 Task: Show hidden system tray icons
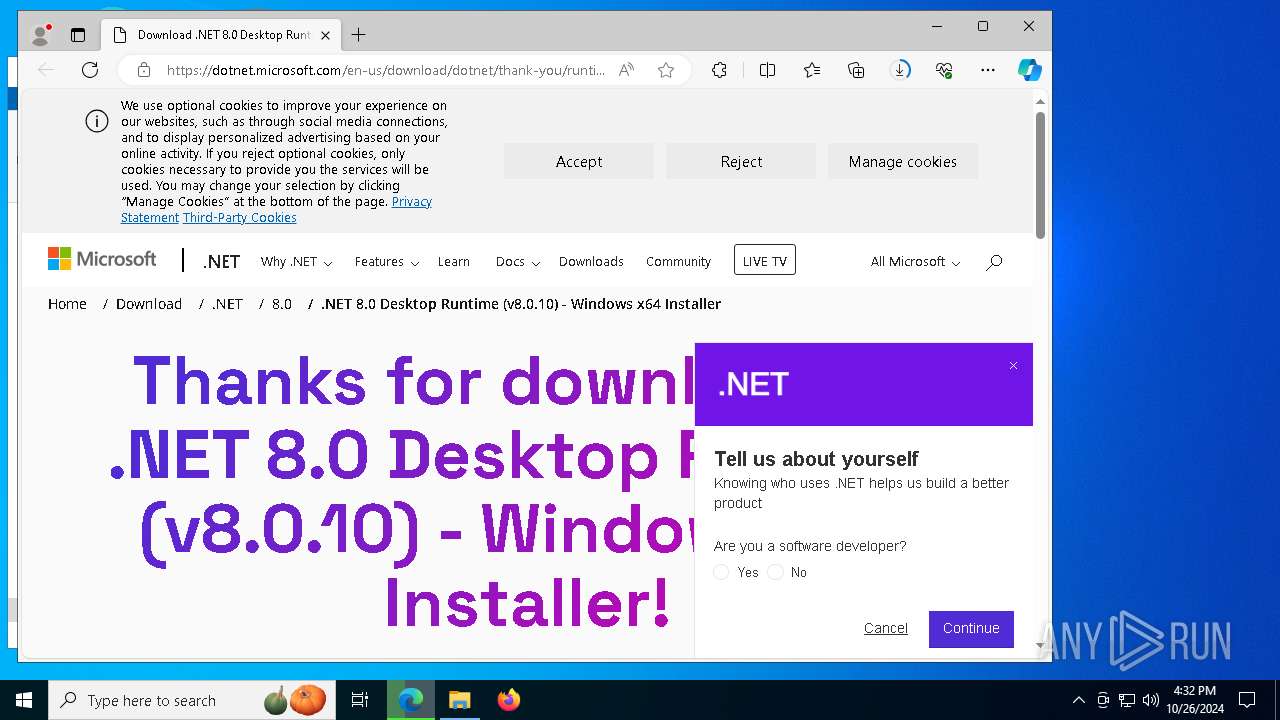coord(1078,700)
